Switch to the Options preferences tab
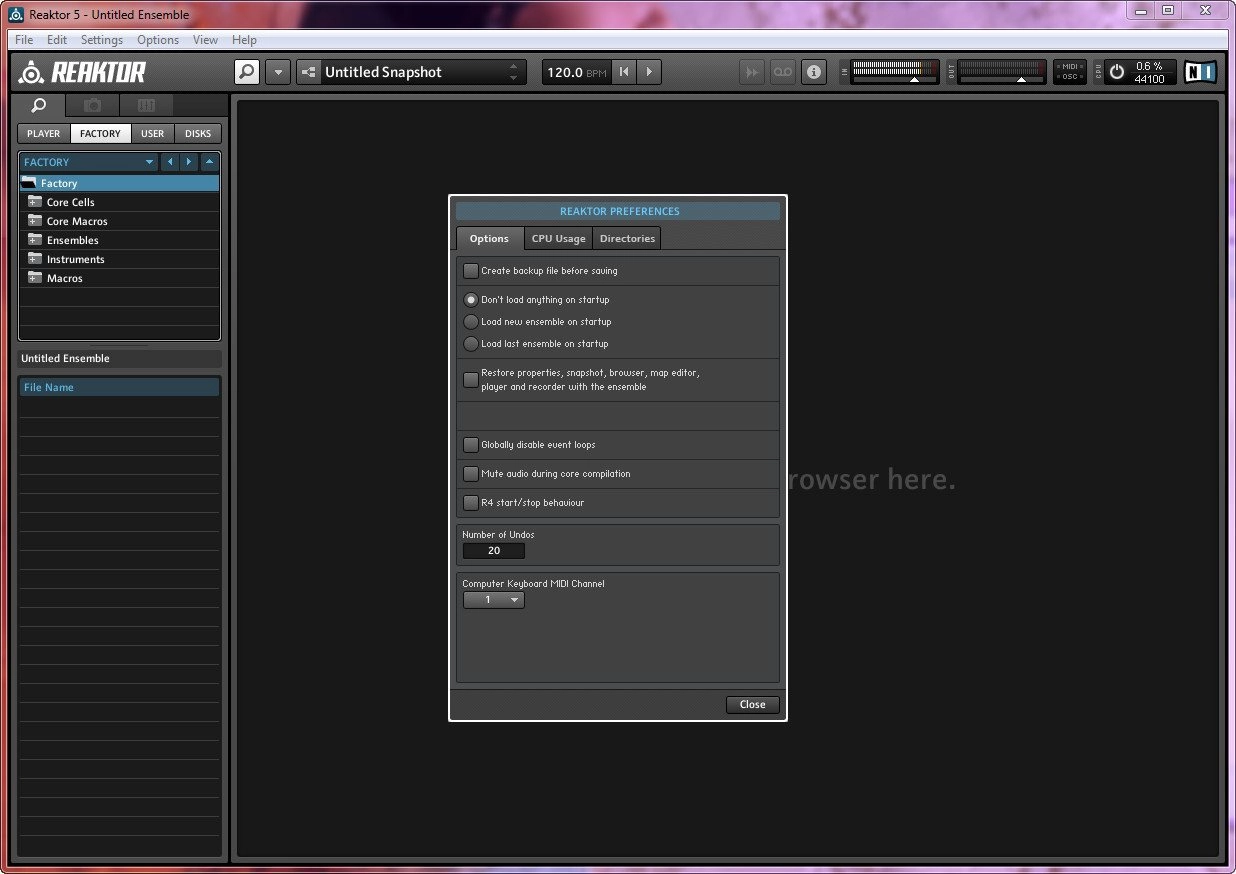 490,238
